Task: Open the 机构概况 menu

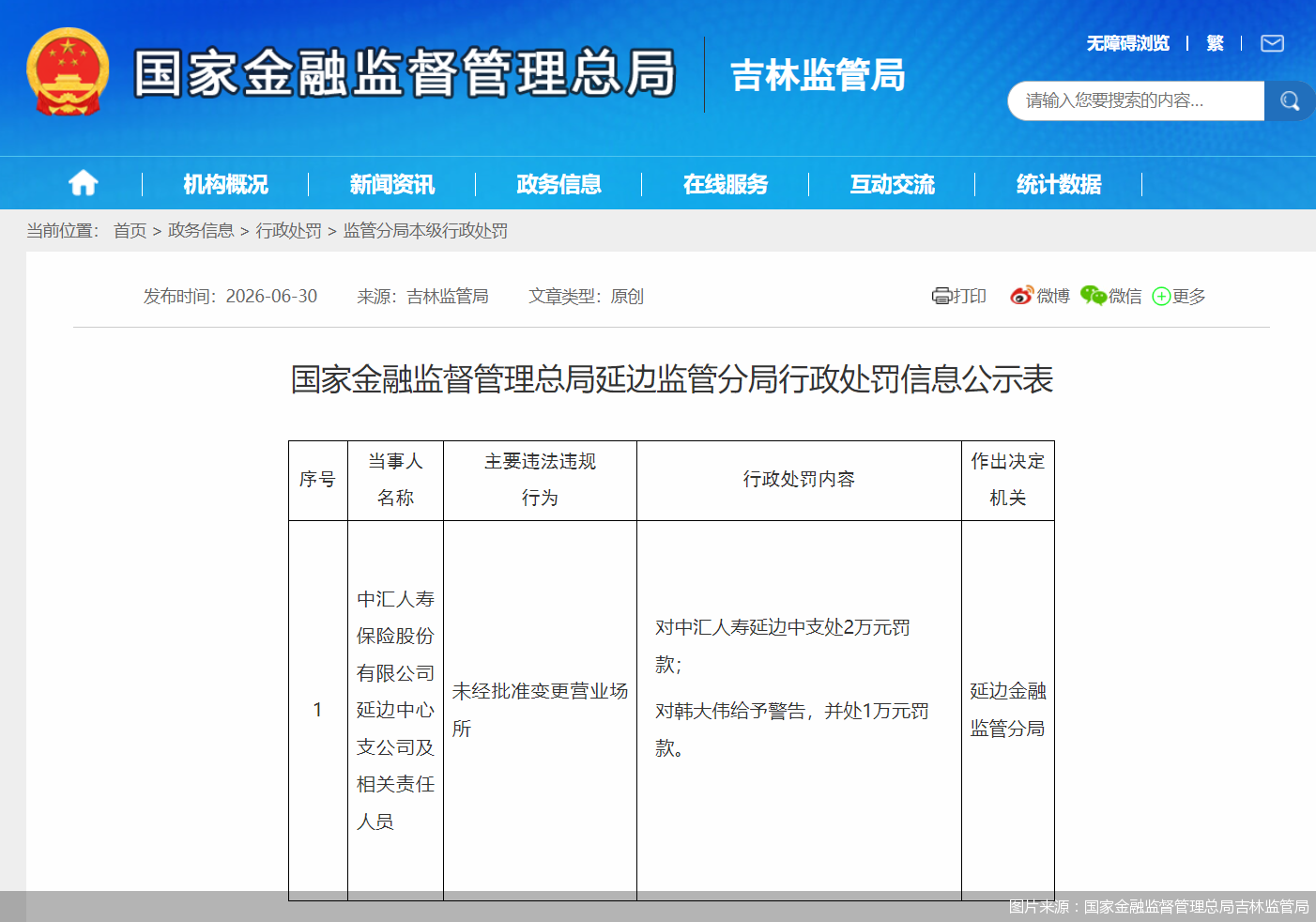Action: pos(225,184)
